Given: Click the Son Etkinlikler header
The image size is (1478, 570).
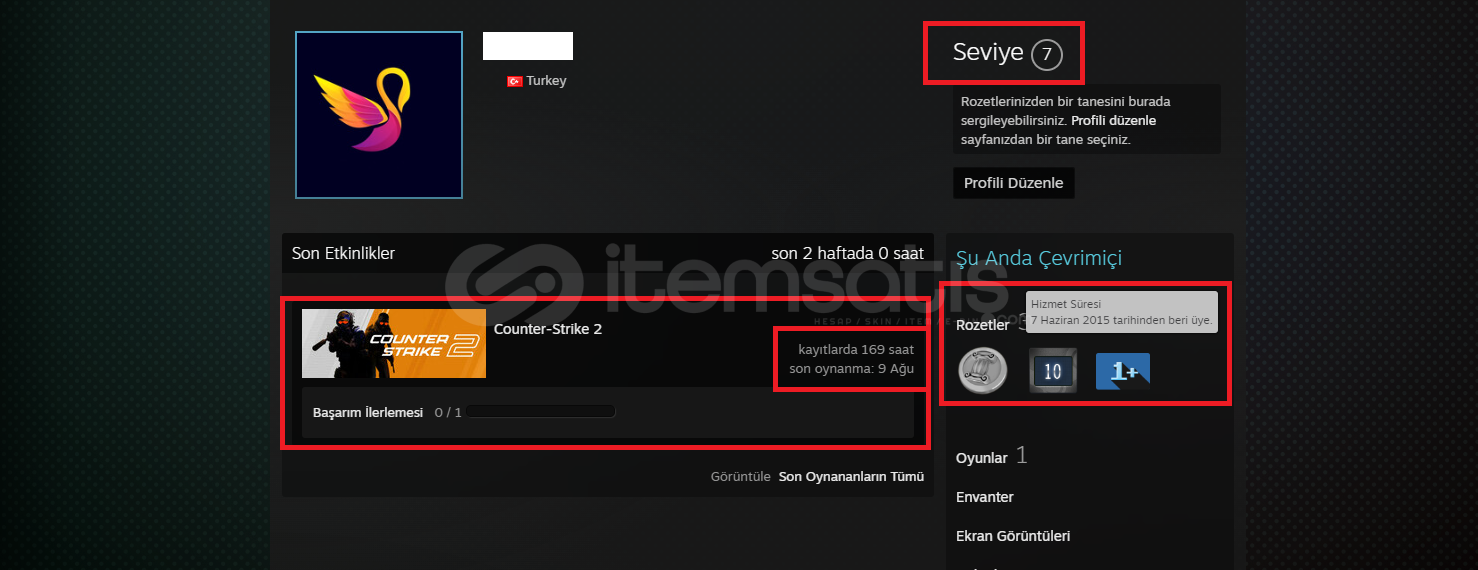Looking at the screenshot, I should click(x=343, y=253).
